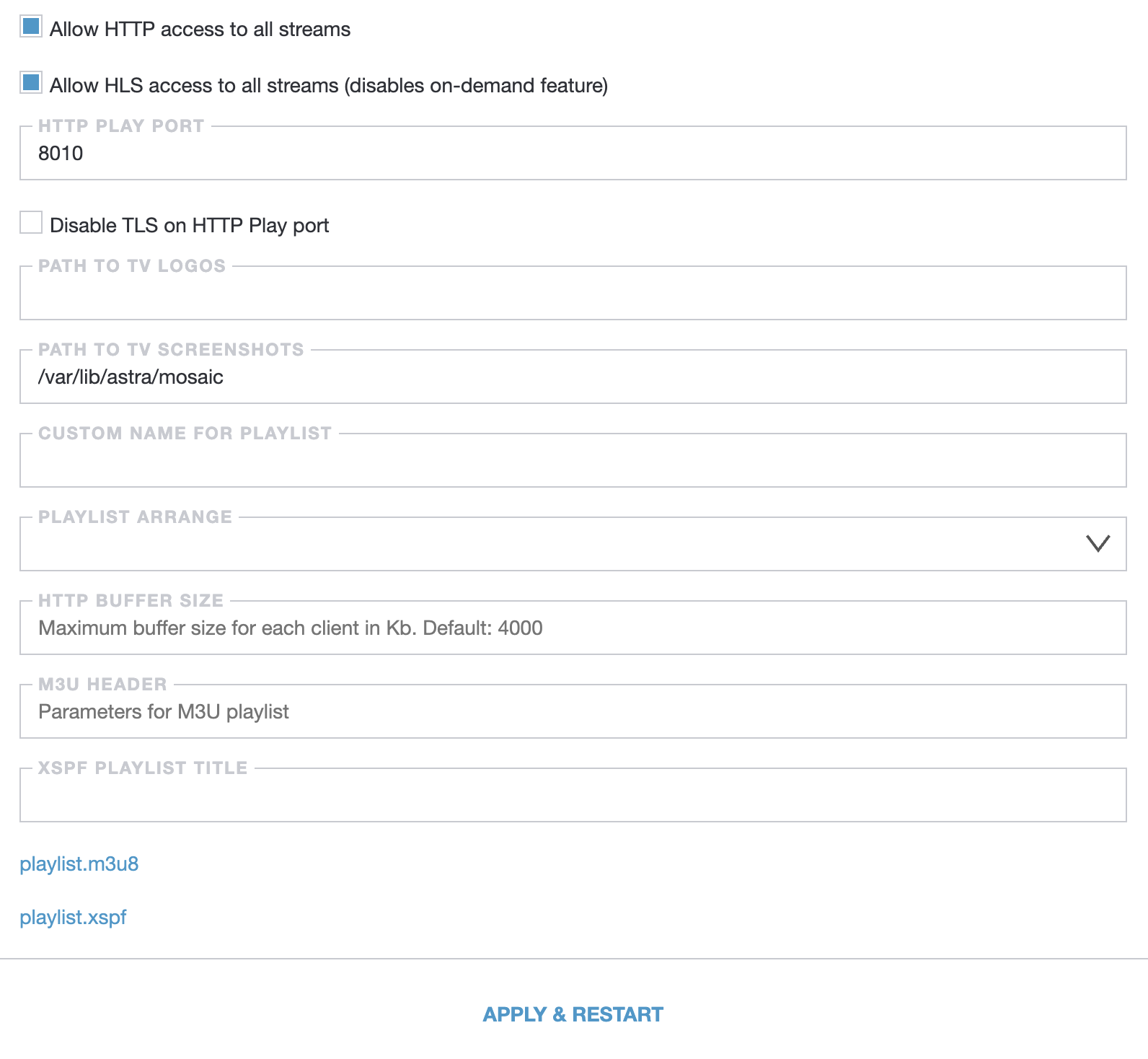Click the /var/lib/astra/mosaic path text
This screenshot has height=1059, width=1148.
coord(131,377)
